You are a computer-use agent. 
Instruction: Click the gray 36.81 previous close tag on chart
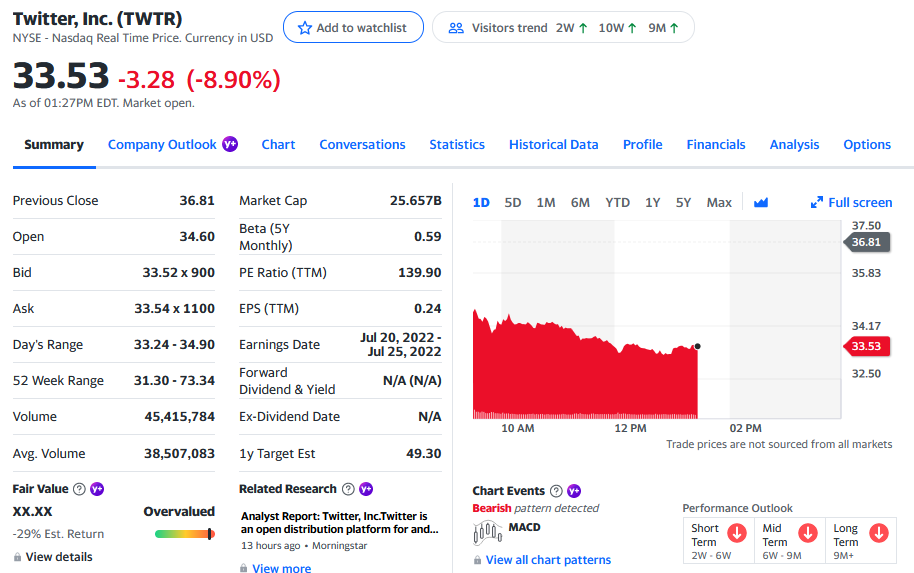(x=867, y=242)
